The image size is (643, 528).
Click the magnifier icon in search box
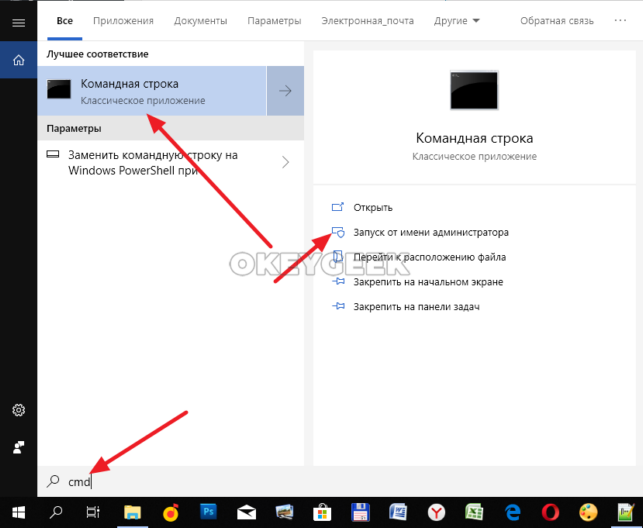pos(53,481)
